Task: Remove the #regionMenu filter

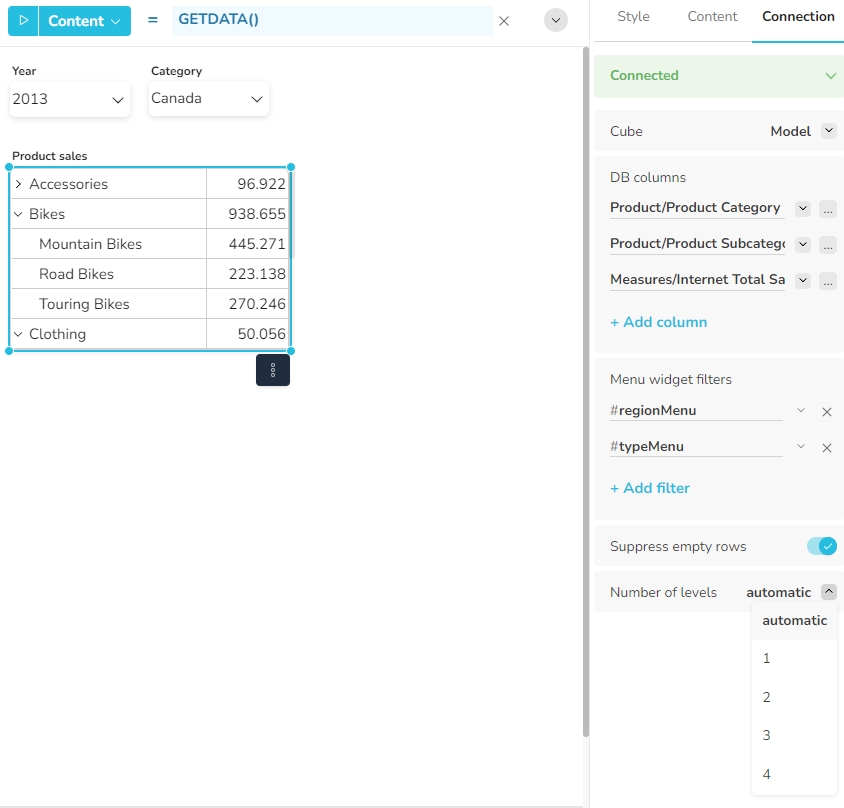Action: click(827, 411)
